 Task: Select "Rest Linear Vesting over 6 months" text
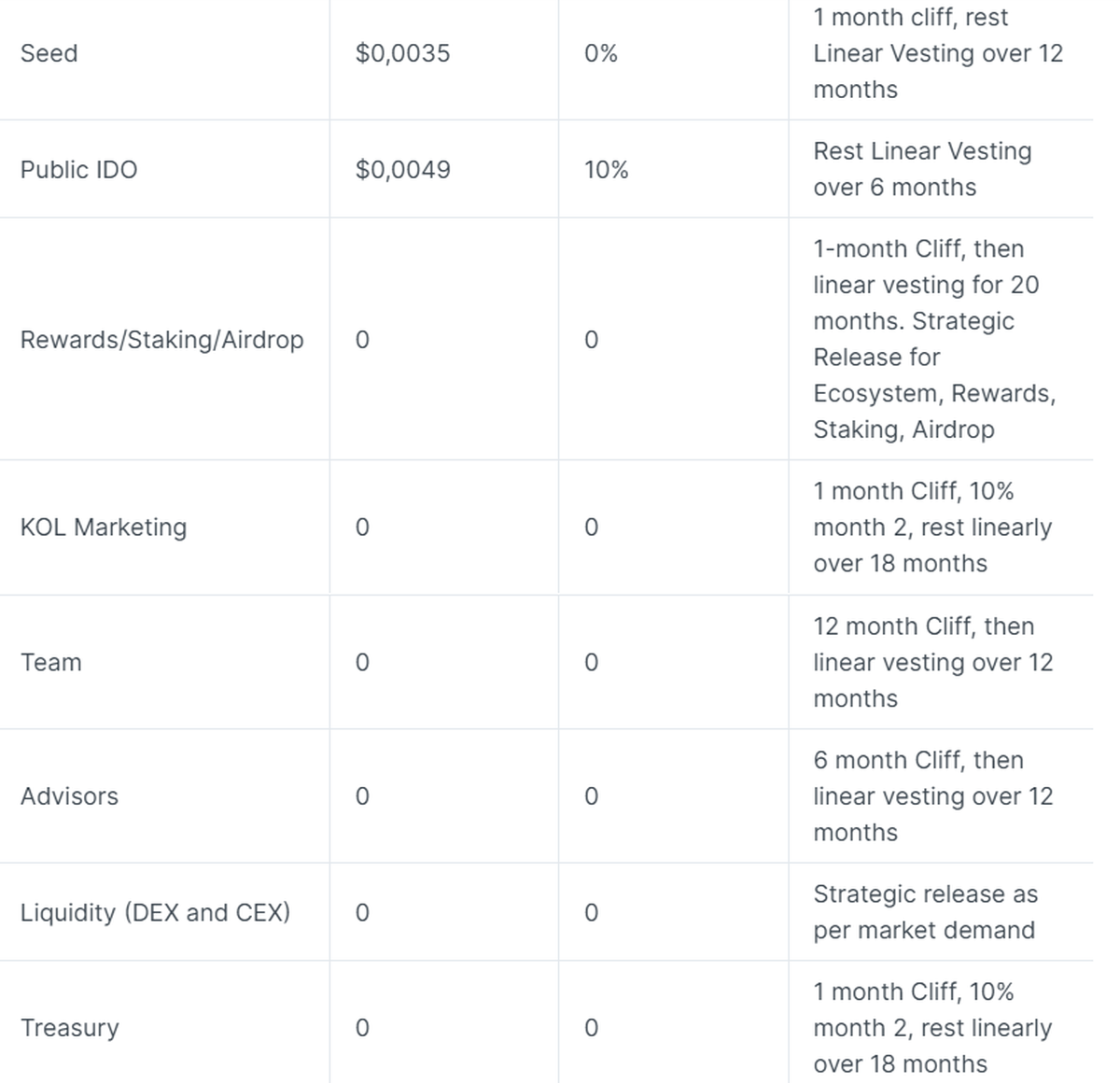[921, 169]
